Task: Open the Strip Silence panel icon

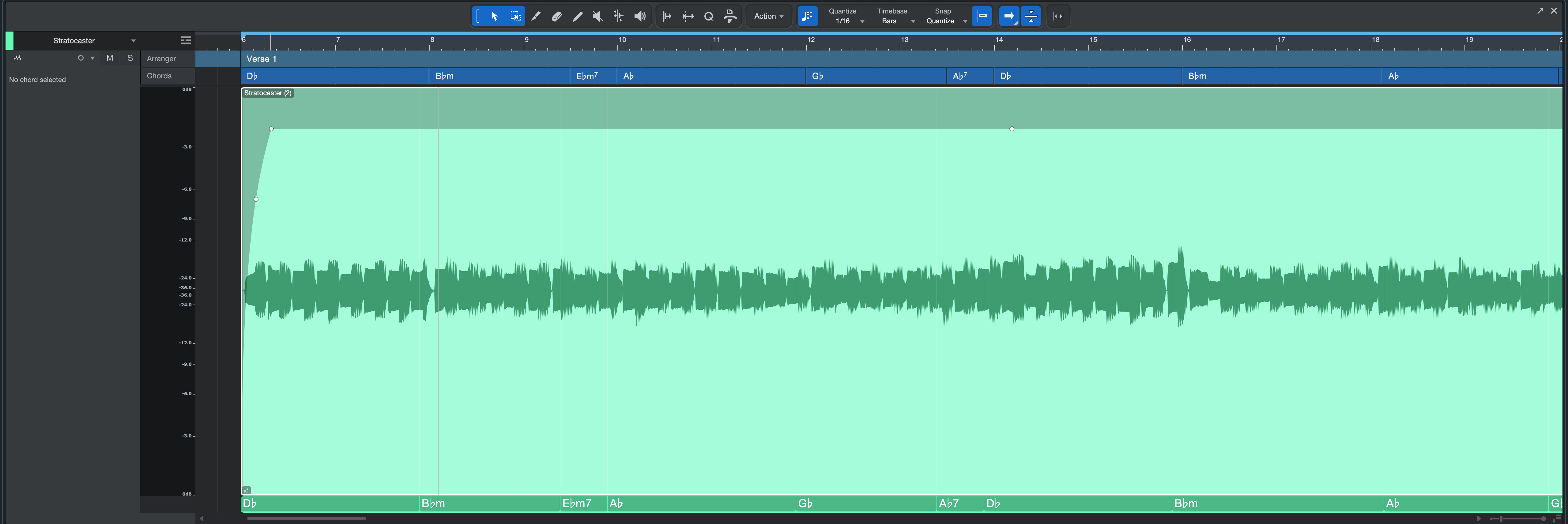Action: click(688, 17)
